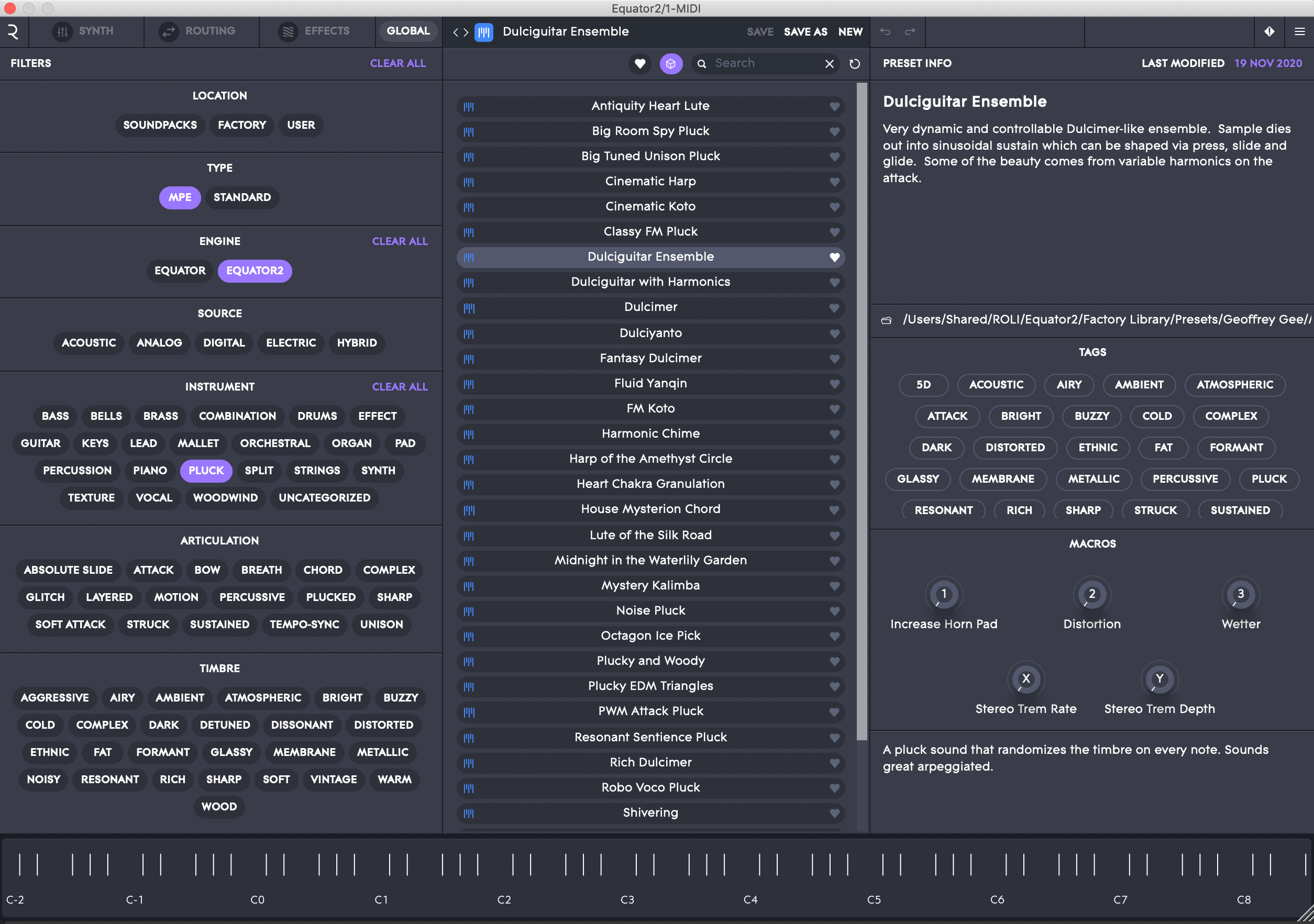Click the undo arrow icon
The width and height of the screenshot is (1314, 924).
click(886, 31)
